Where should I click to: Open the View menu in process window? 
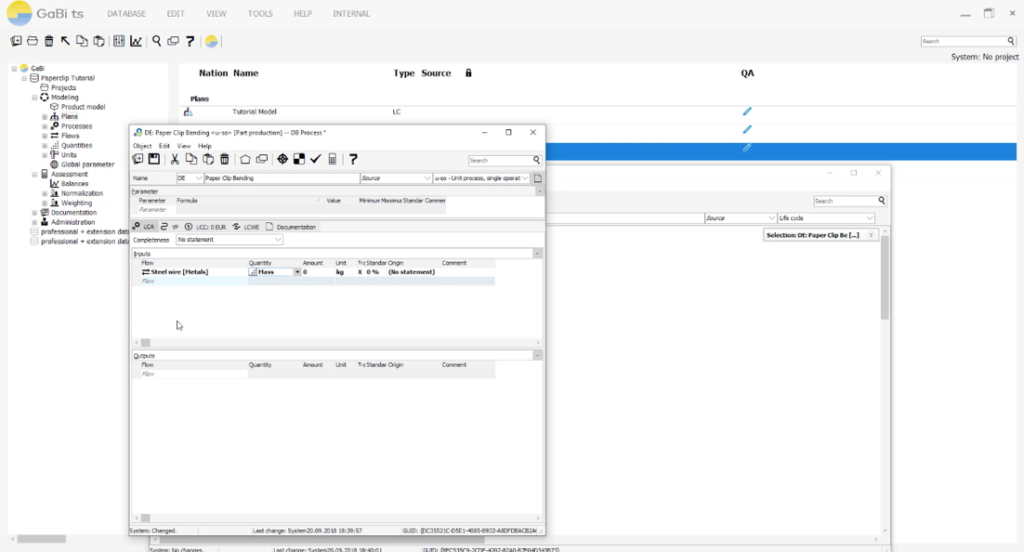[x=184, y=146]
